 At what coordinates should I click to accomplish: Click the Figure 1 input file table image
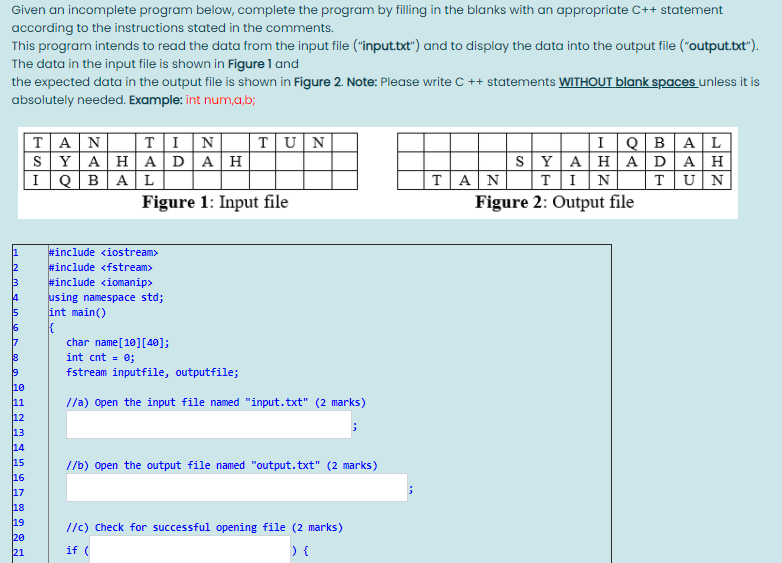pos(191,161)
